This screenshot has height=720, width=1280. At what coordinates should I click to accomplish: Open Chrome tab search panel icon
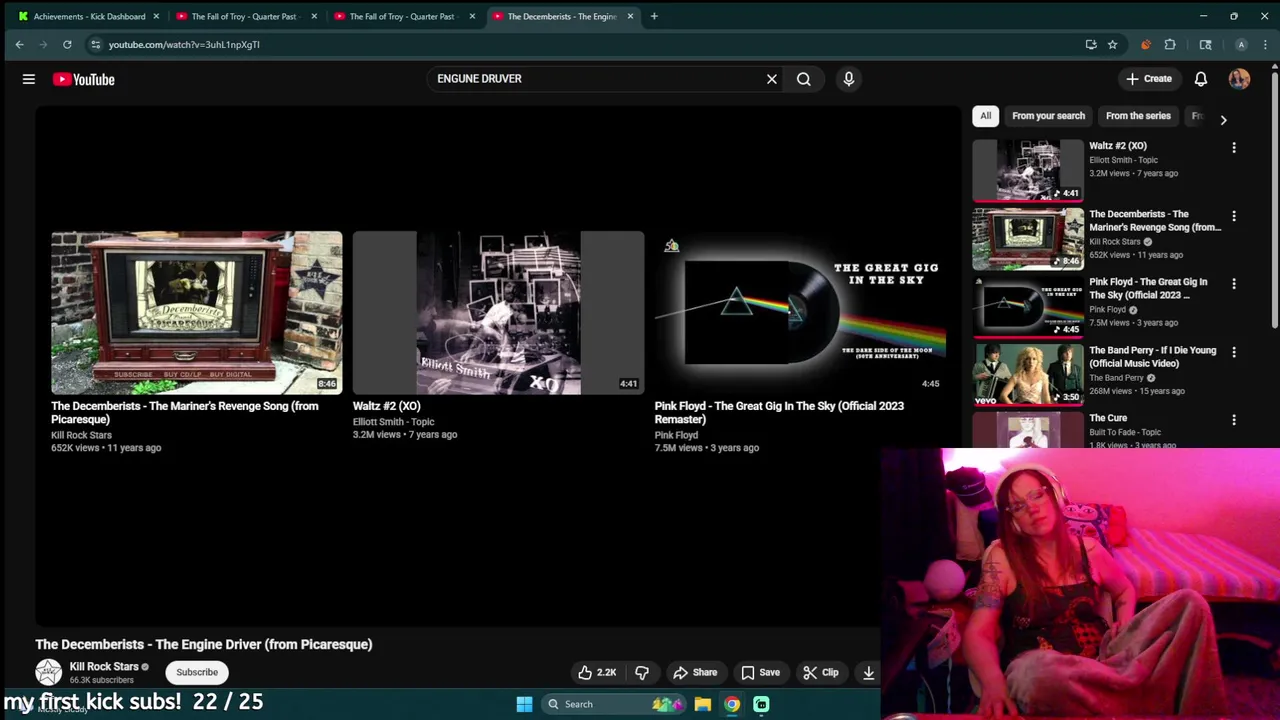[x=1206, y=44]
